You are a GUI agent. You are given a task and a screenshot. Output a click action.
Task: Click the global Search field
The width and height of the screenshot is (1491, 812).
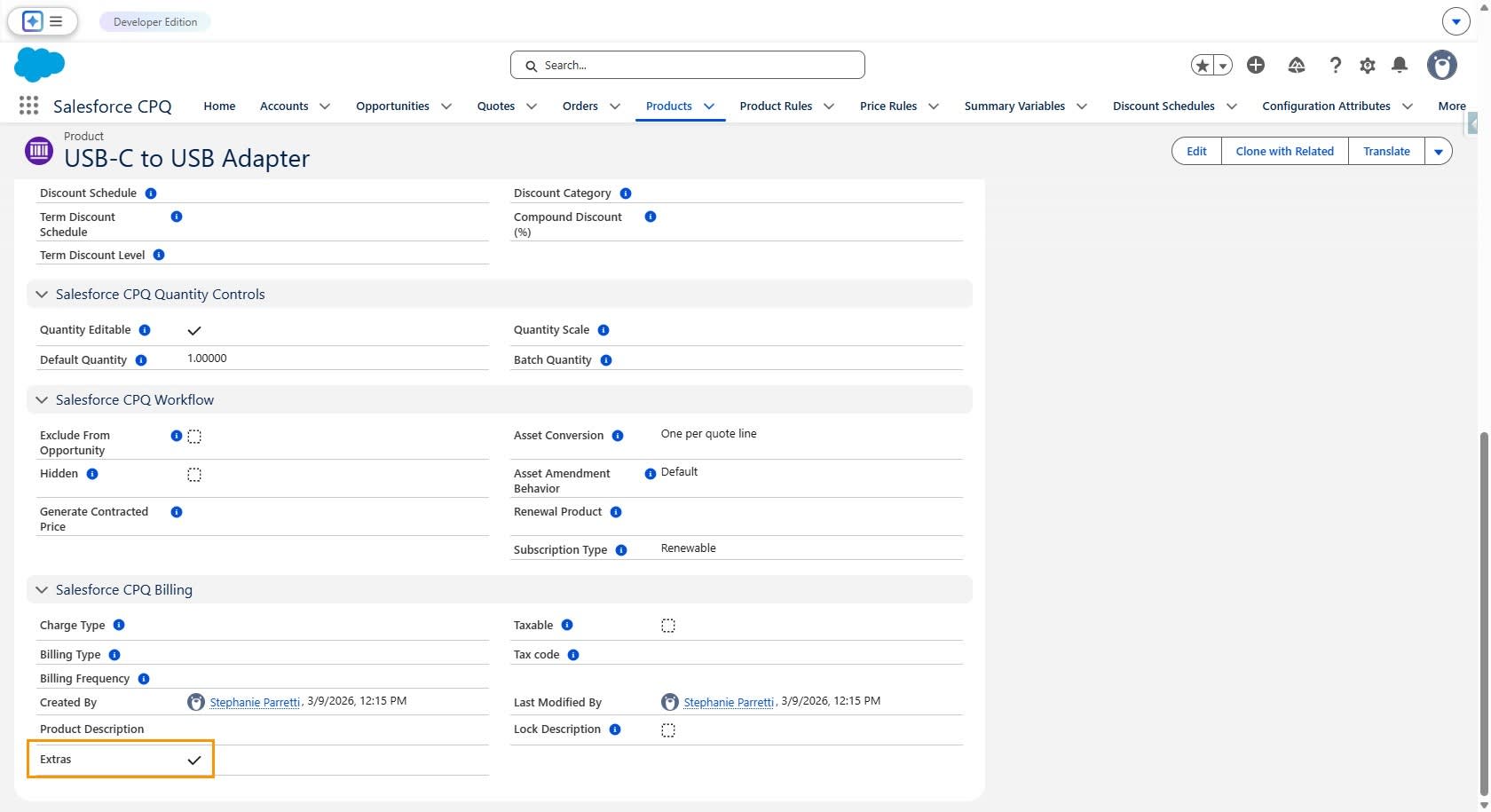[688, 65]
